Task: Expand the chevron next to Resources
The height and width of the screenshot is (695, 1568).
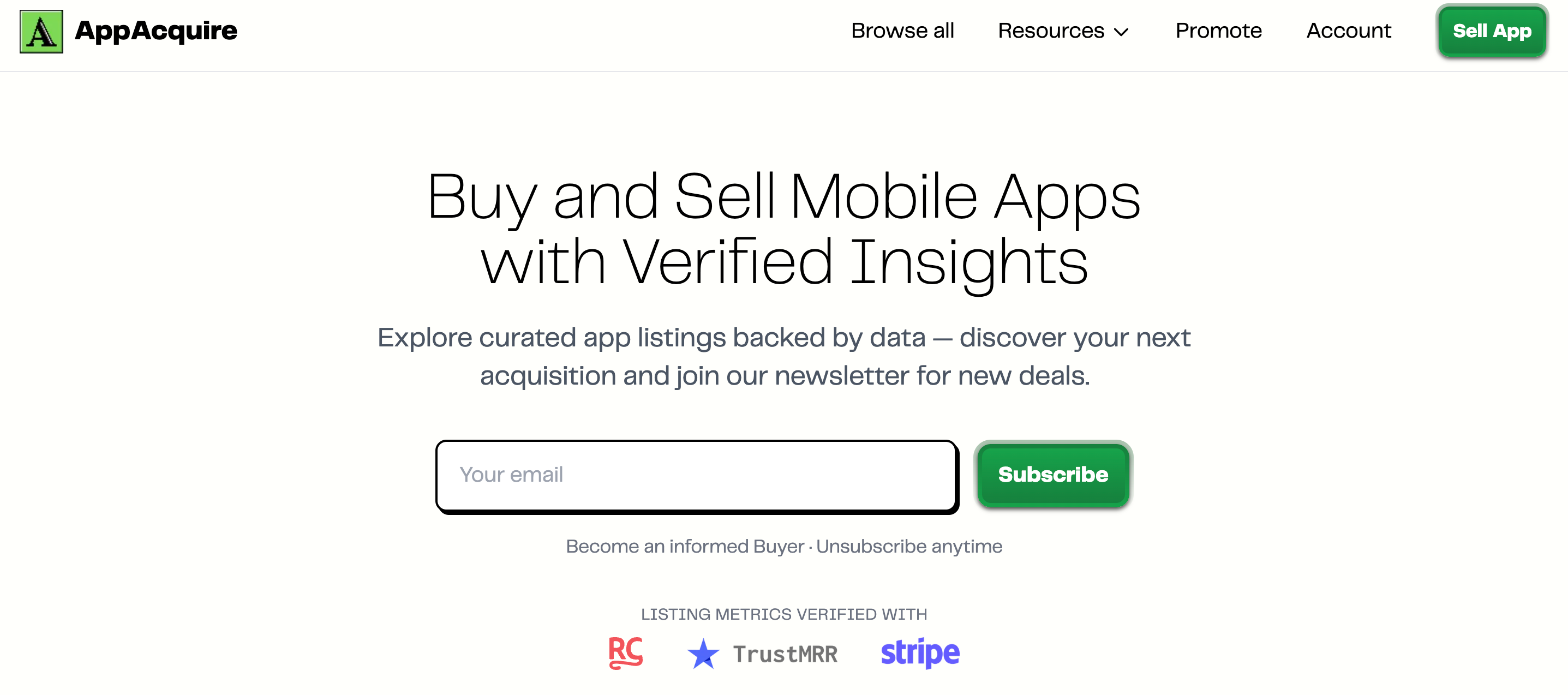Action: pyautogui.click(x=1121, y=32)
